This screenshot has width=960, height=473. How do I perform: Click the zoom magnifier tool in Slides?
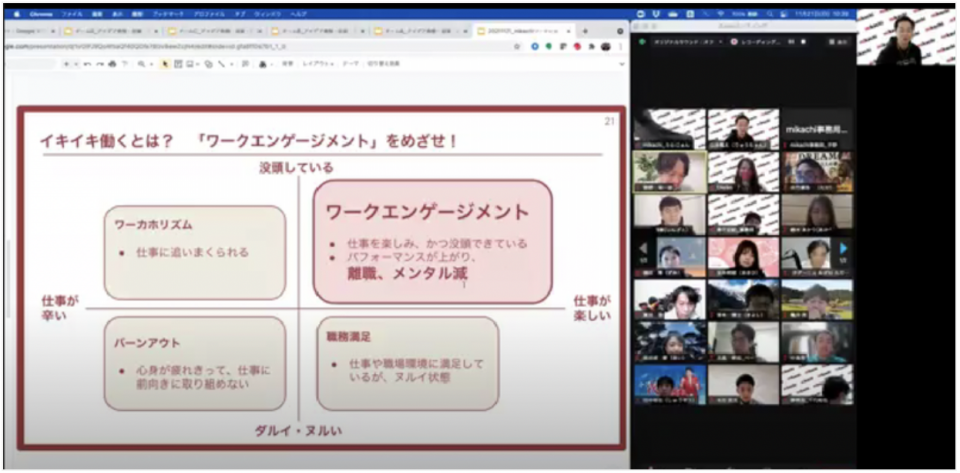141,64
